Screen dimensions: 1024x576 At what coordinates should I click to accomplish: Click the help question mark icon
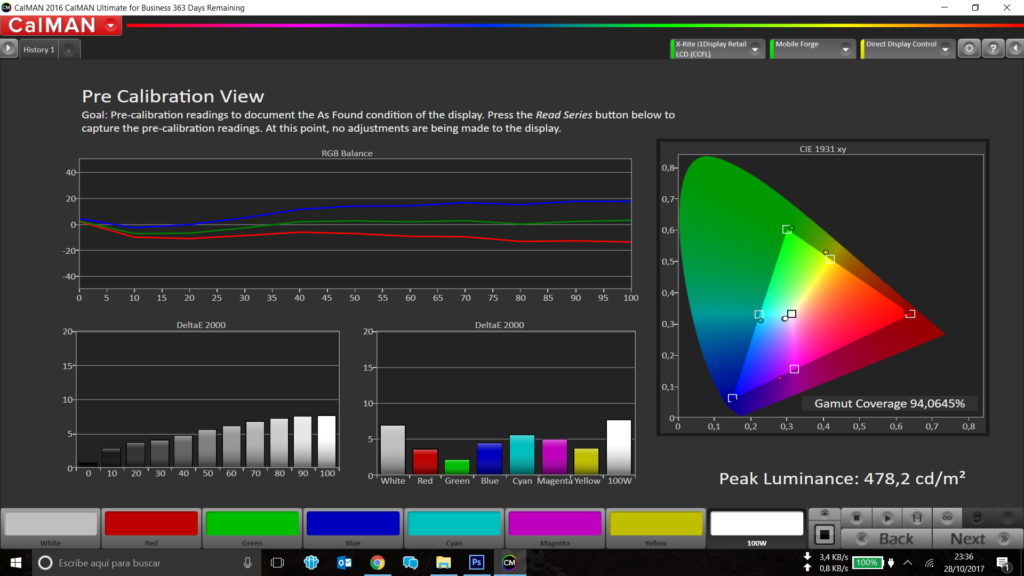(x=992, y=49)
